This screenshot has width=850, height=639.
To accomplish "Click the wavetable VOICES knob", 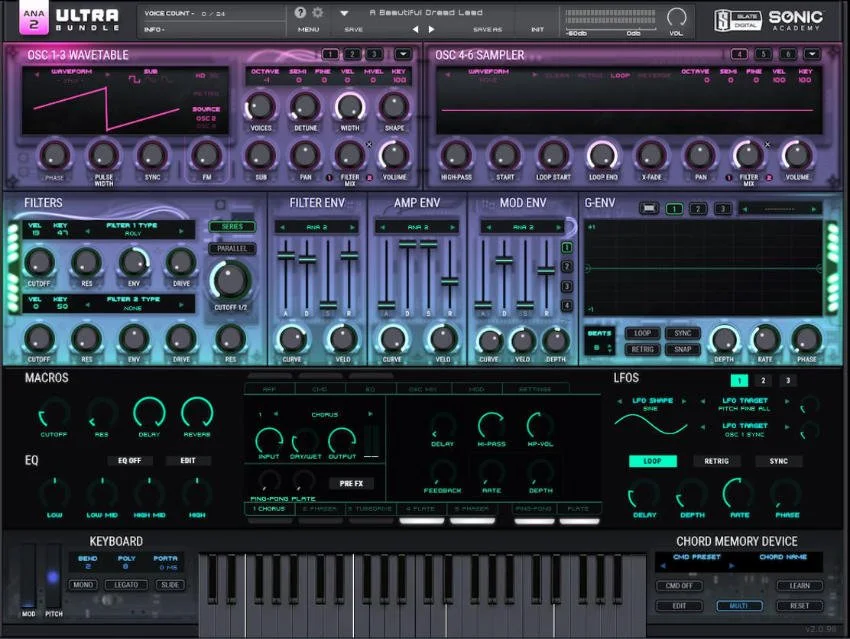I will tap(261, 107).
